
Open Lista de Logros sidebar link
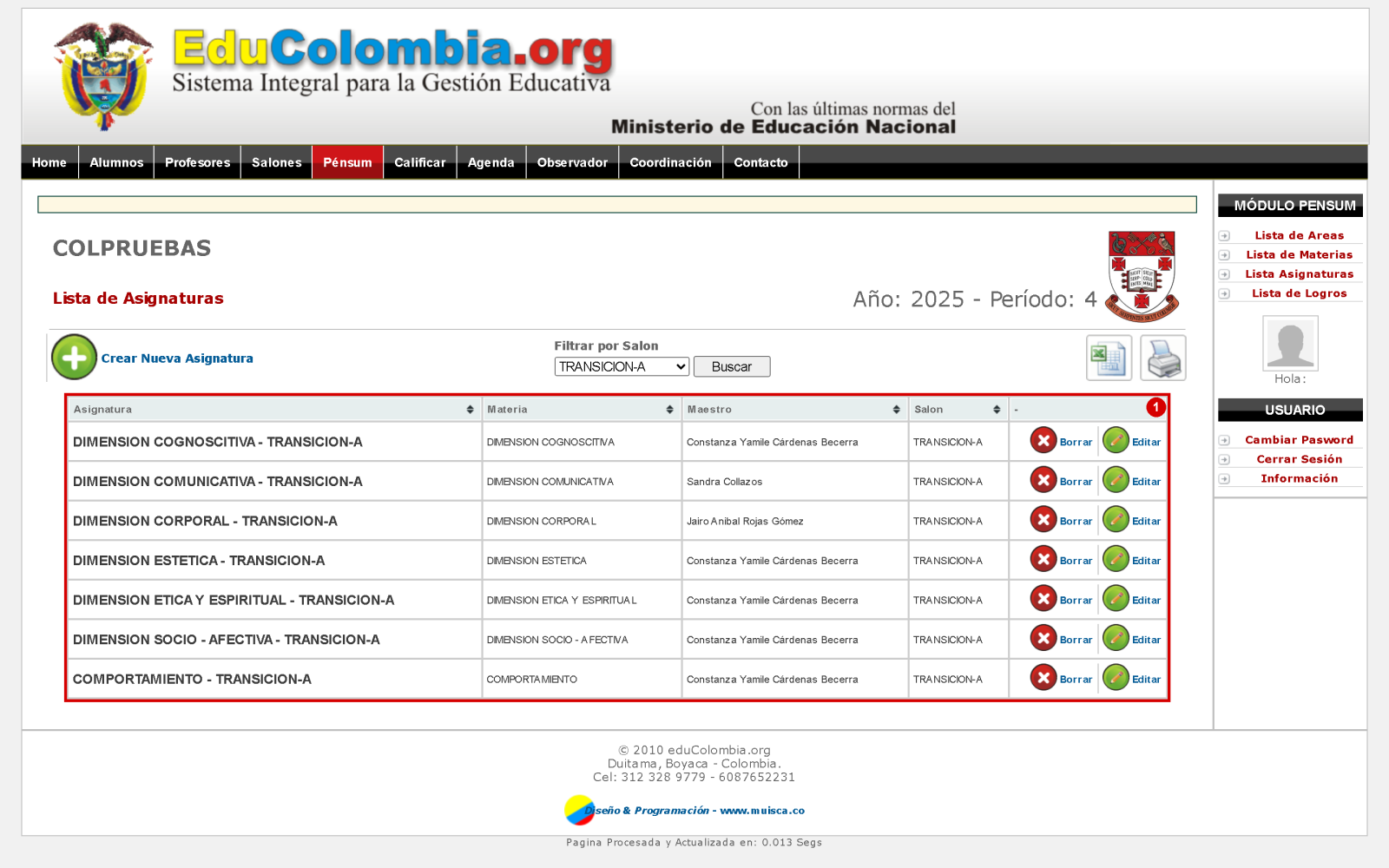click(1299, 293)
